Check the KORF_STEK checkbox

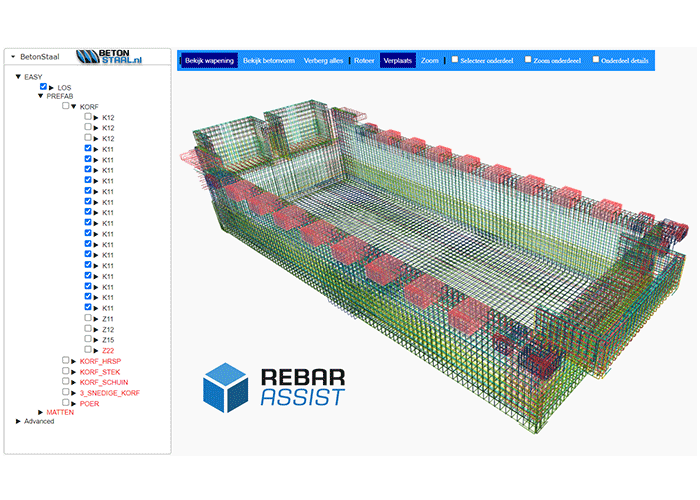(66, 371)
